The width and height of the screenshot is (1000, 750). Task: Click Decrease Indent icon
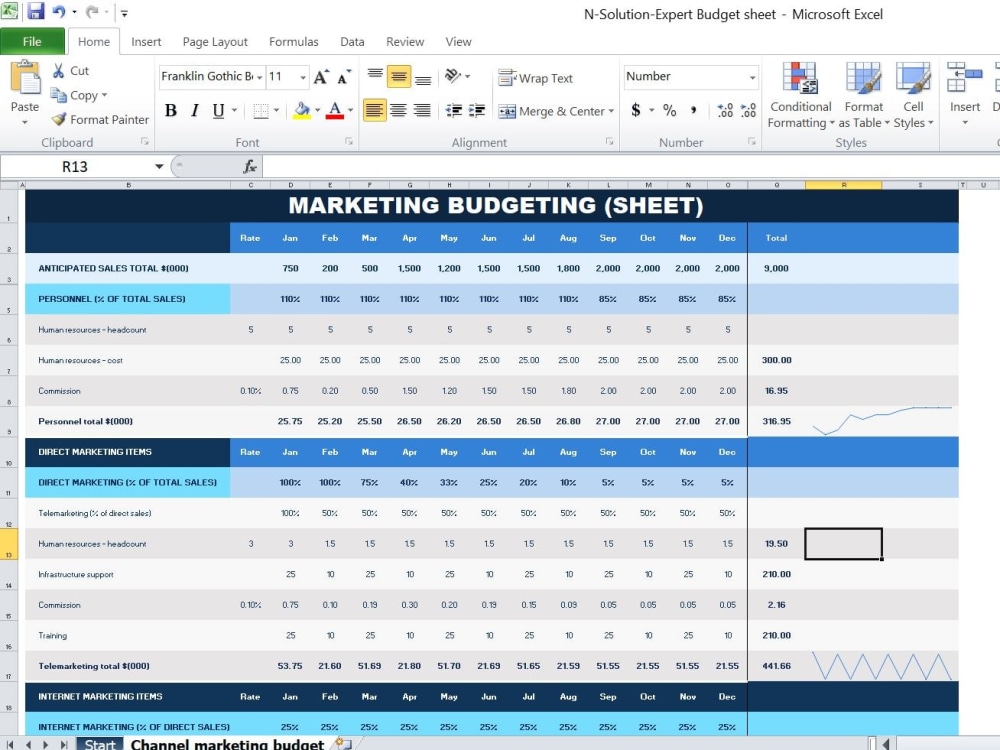point(454,110)
